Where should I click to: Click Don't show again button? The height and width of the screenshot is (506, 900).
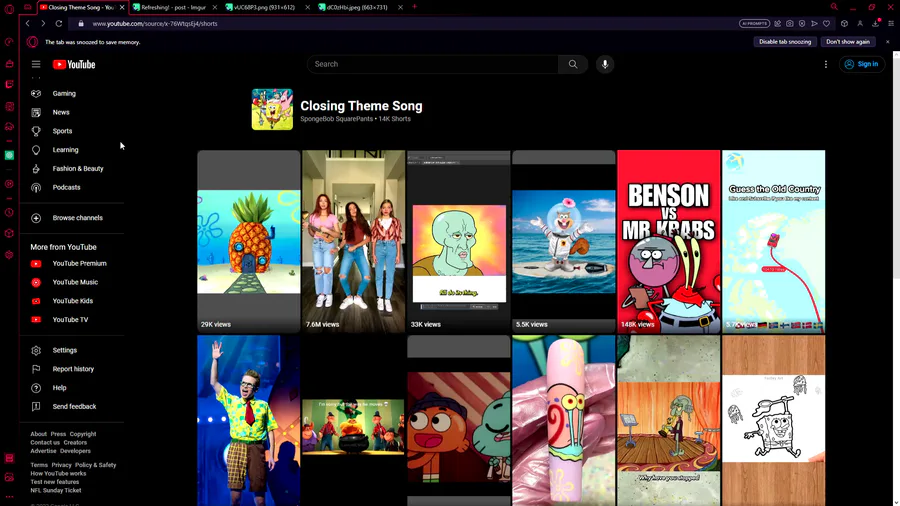point(848,42)
